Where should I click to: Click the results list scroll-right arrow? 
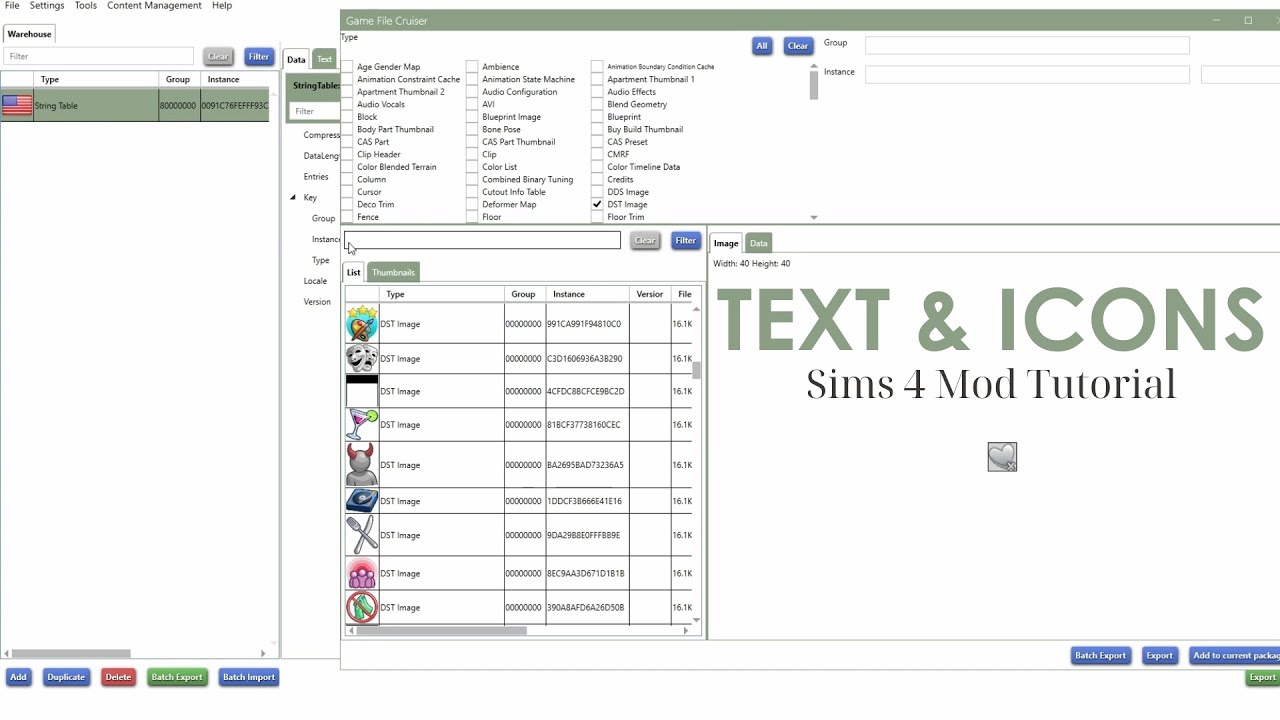pos(686,631)
